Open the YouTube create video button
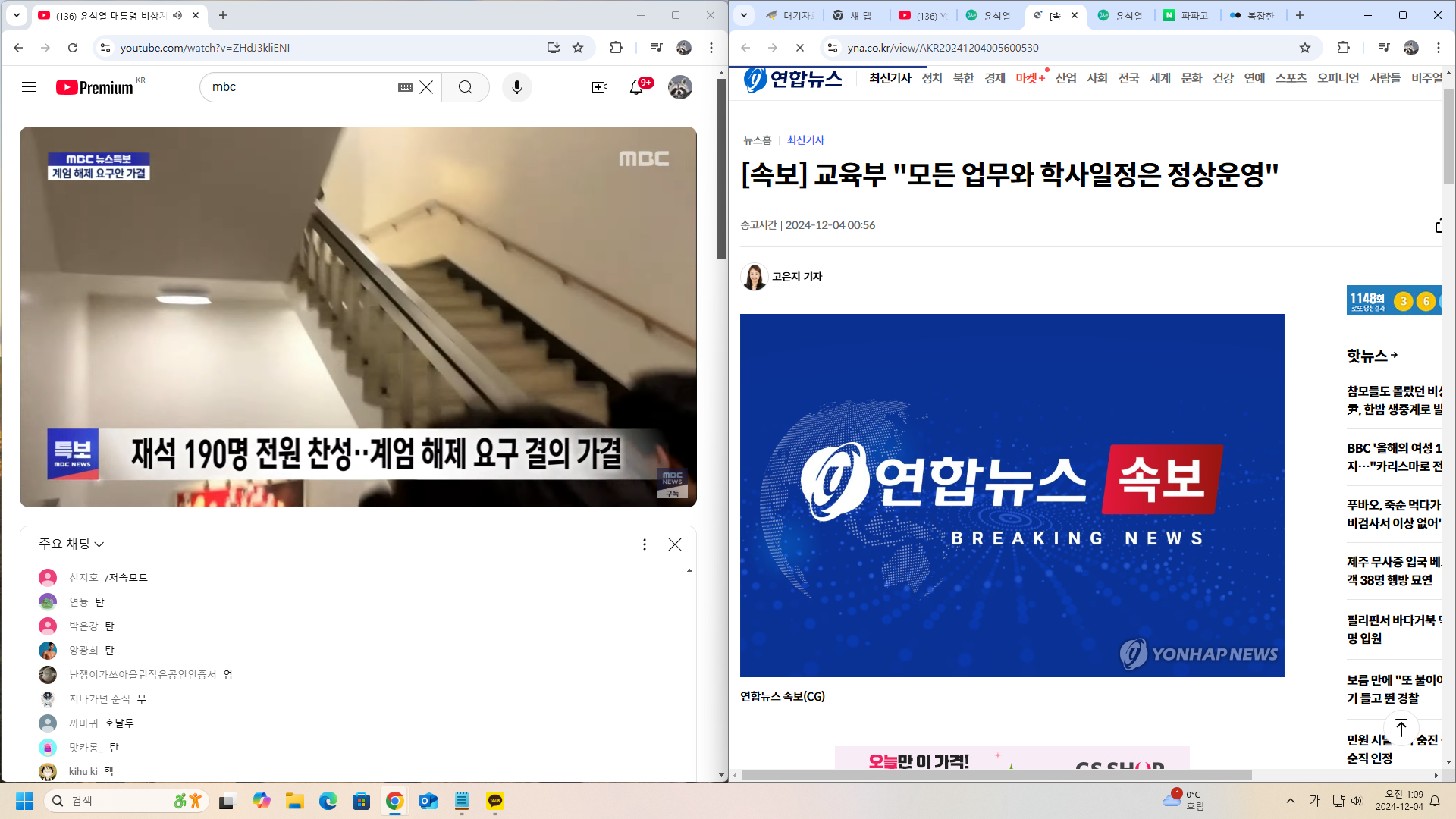Viewport: 1456px width, 819px height. click(x=600, y=87)
